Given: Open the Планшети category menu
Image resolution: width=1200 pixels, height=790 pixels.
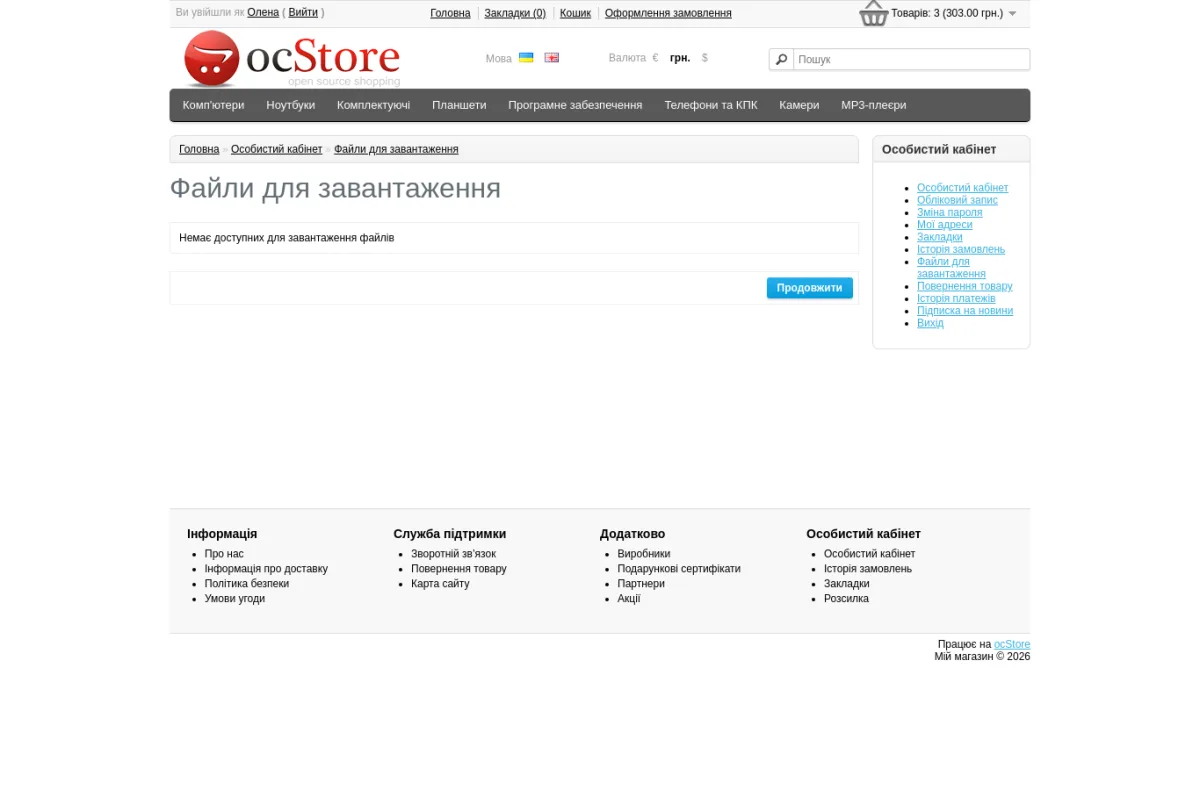Looking at the screenshot, I should (x=459, y=105).
